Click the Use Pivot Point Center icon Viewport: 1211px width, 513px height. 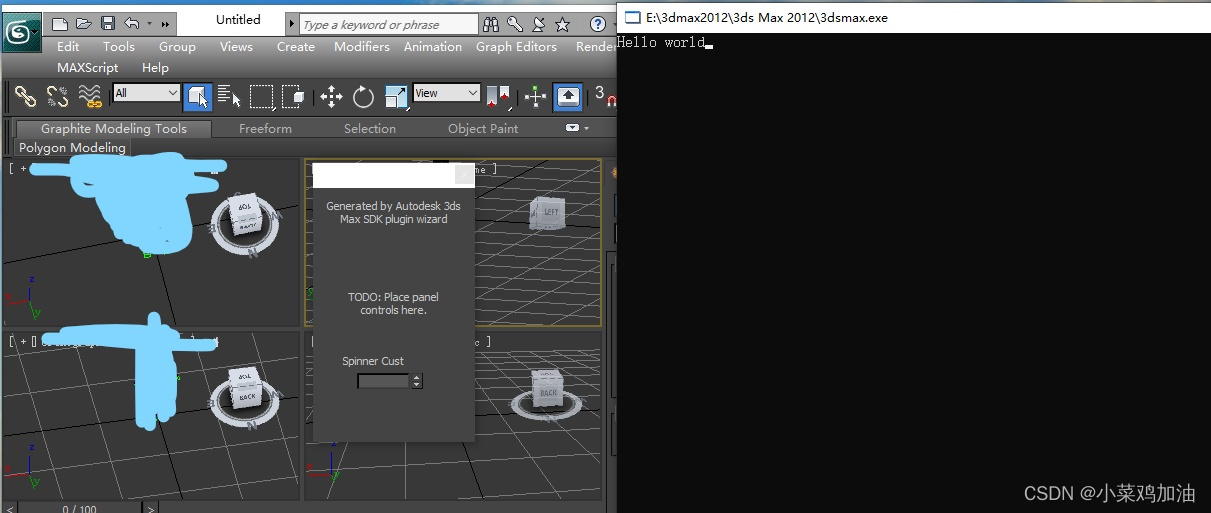[x=497, y=96]
